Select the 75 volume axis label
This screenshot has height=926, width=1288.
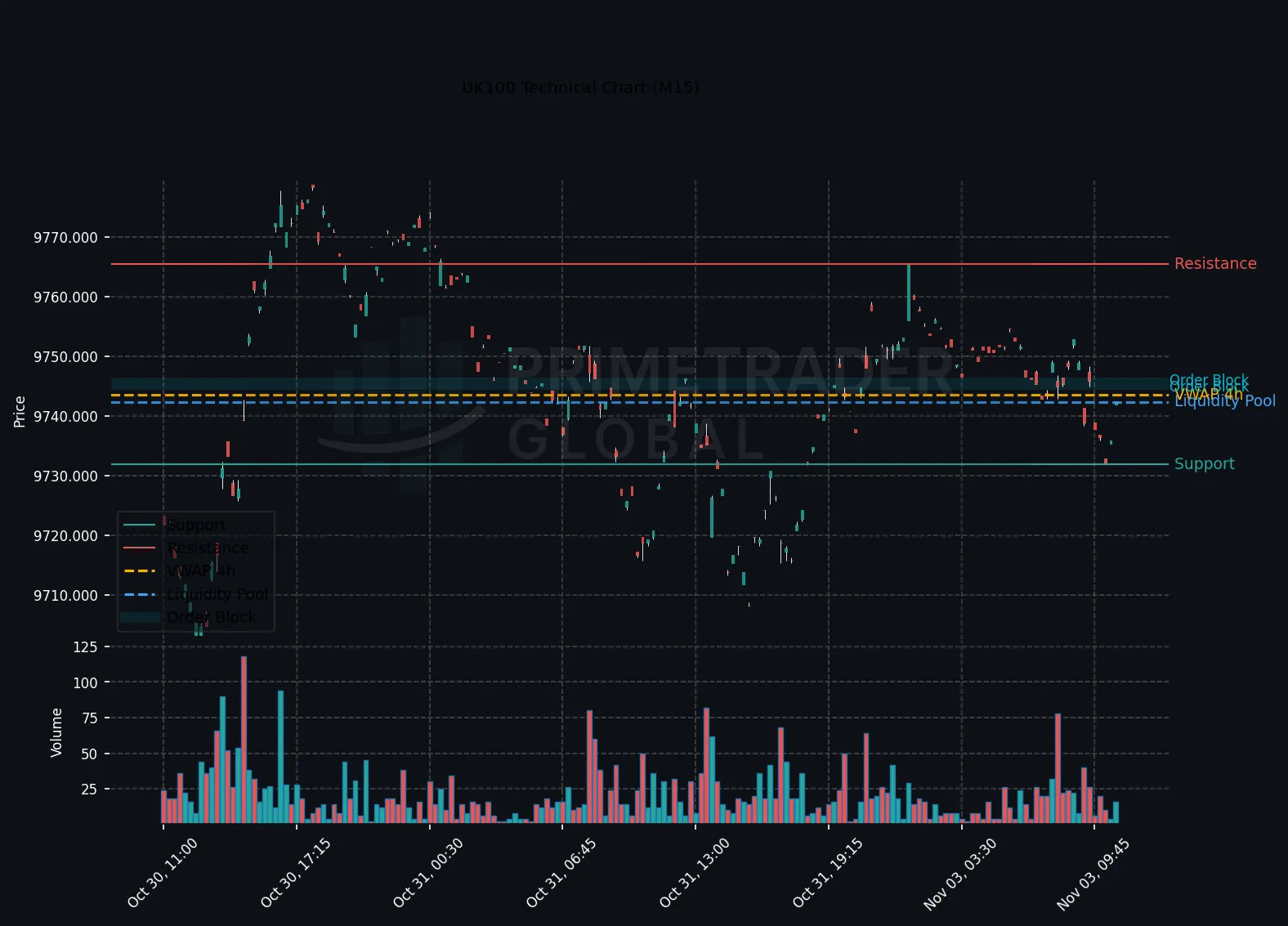pos(89,718)
